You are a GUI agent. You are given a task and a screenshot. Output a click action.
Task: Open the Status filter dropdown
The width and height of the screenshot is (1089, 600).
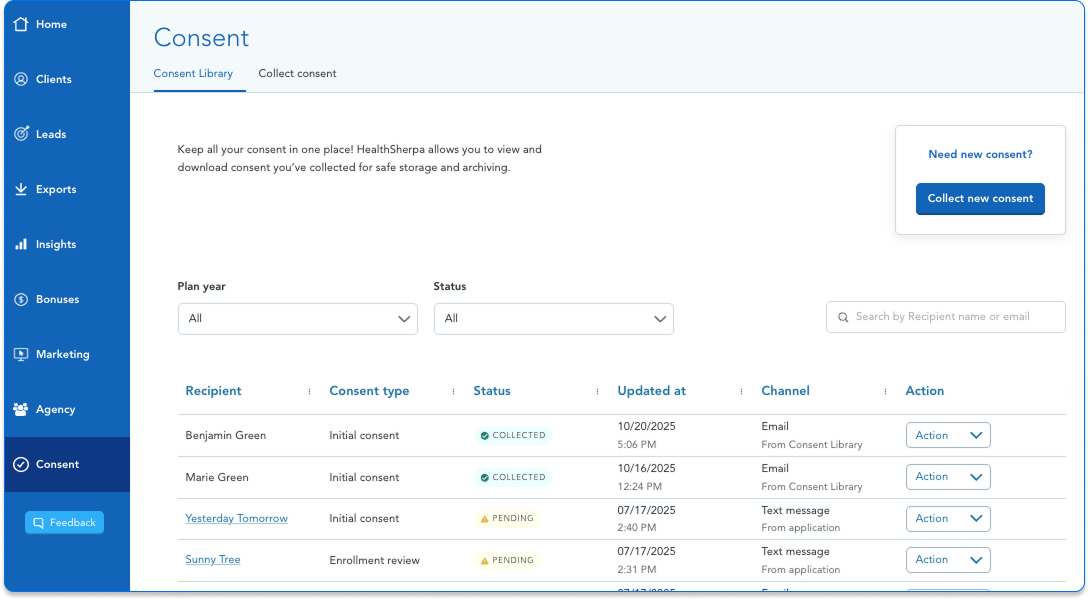pos(553,319)
